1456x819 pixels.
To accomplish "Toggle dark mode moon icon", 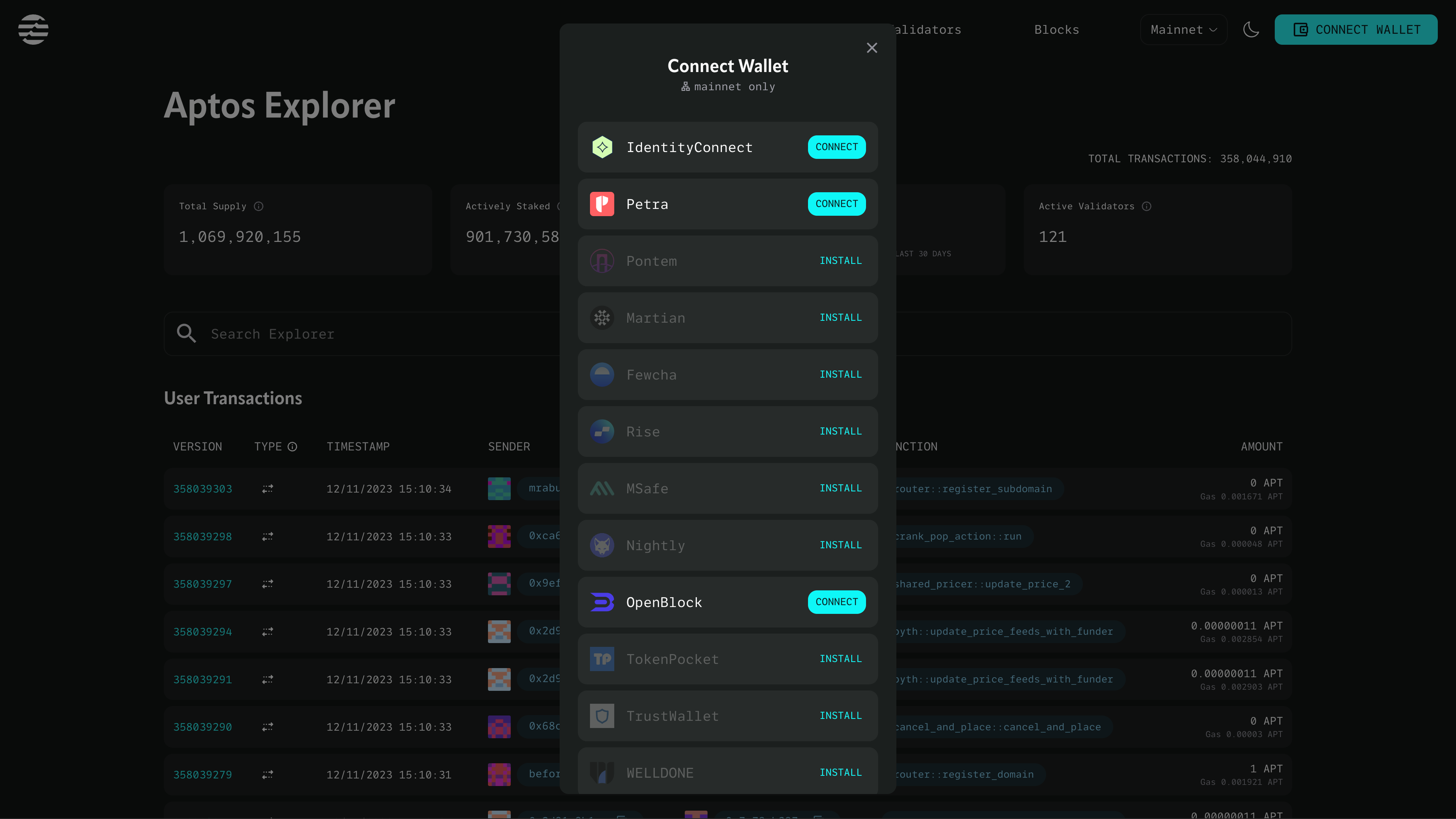I will [x=1251, y=30].
